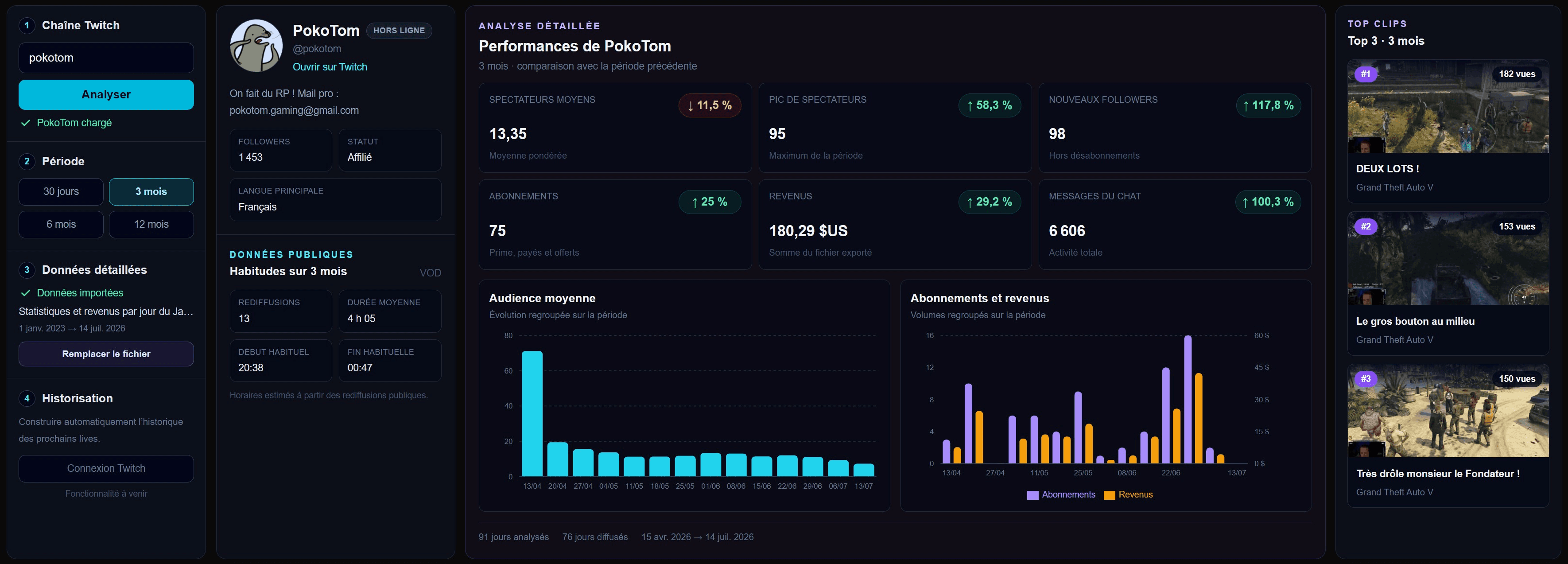Click the revenue value 180,29 $US

click(x=808, y=231)
